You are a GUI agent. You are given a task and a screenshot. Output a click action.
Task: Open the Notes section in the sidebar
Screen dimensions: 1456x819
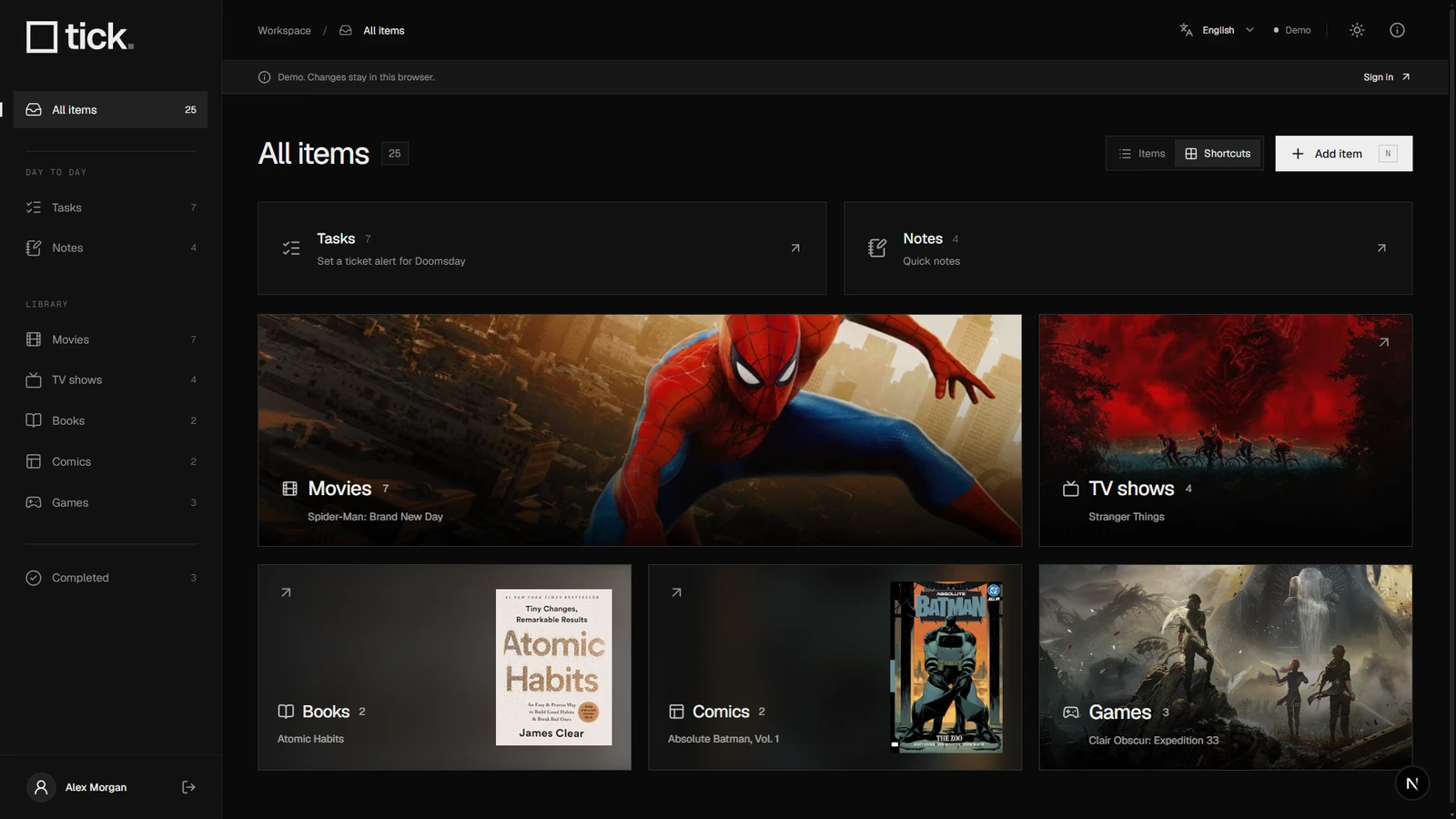[111, 248]
